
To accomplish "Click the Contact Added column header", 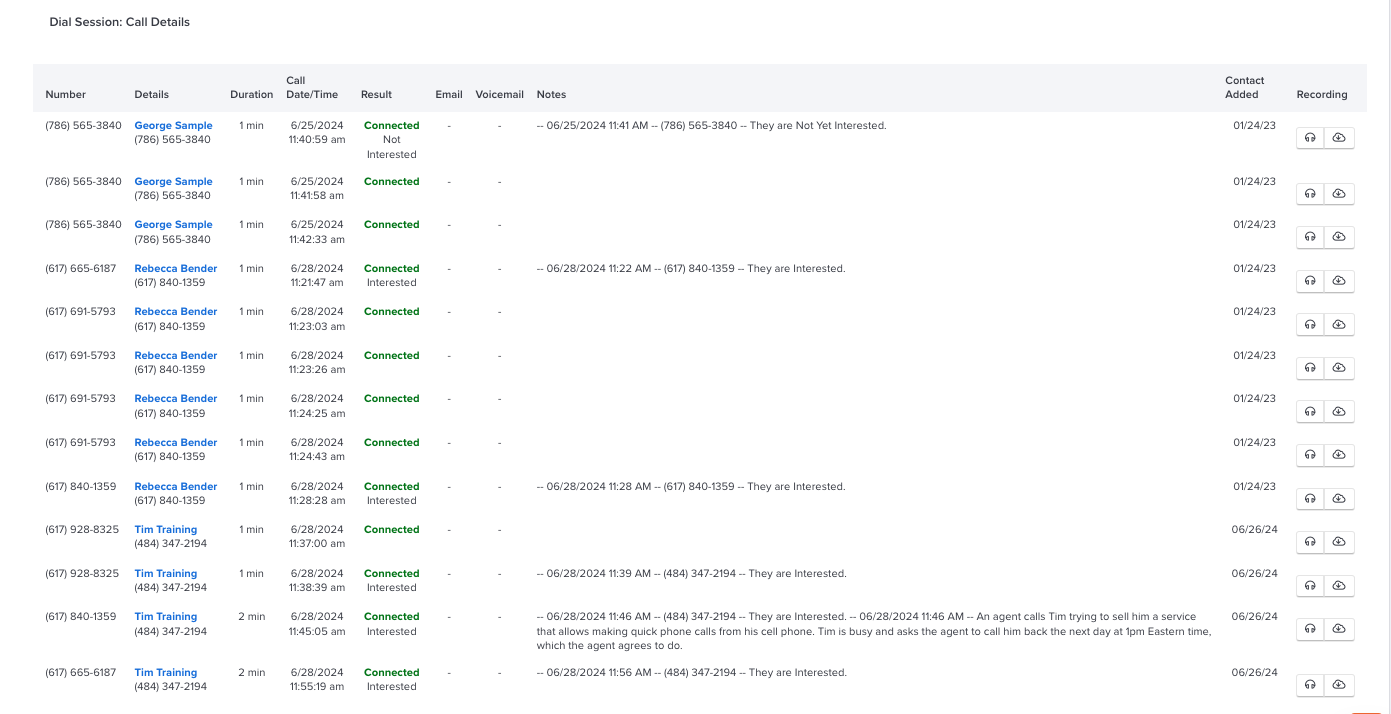I will click(1244, 88).
